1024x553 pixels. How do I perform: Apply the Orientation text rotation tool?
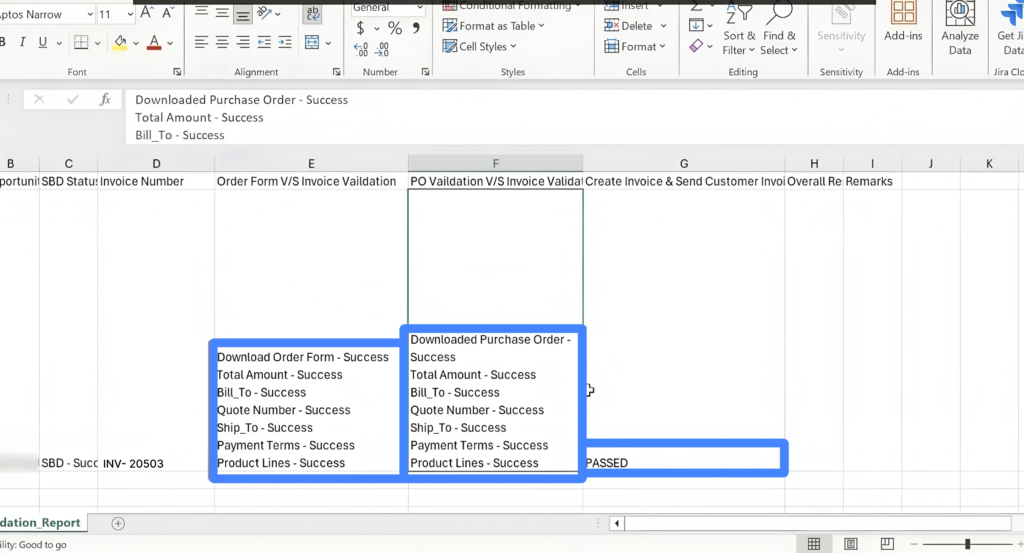(264, 13)
